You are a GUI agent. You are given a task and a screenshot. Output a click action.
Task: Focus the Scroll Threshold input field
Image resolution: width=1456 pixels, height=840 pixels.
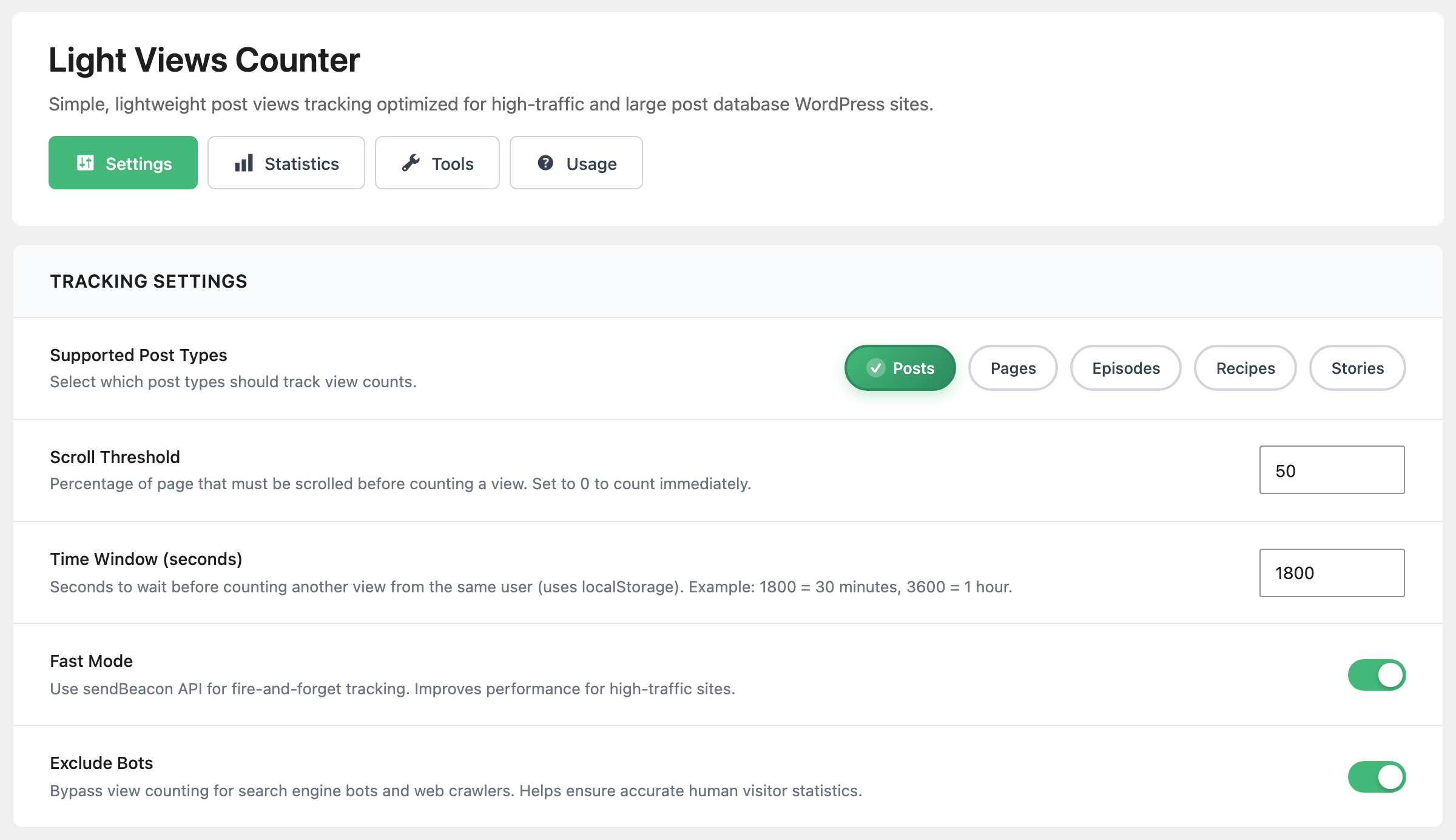tap(1332, 470)
